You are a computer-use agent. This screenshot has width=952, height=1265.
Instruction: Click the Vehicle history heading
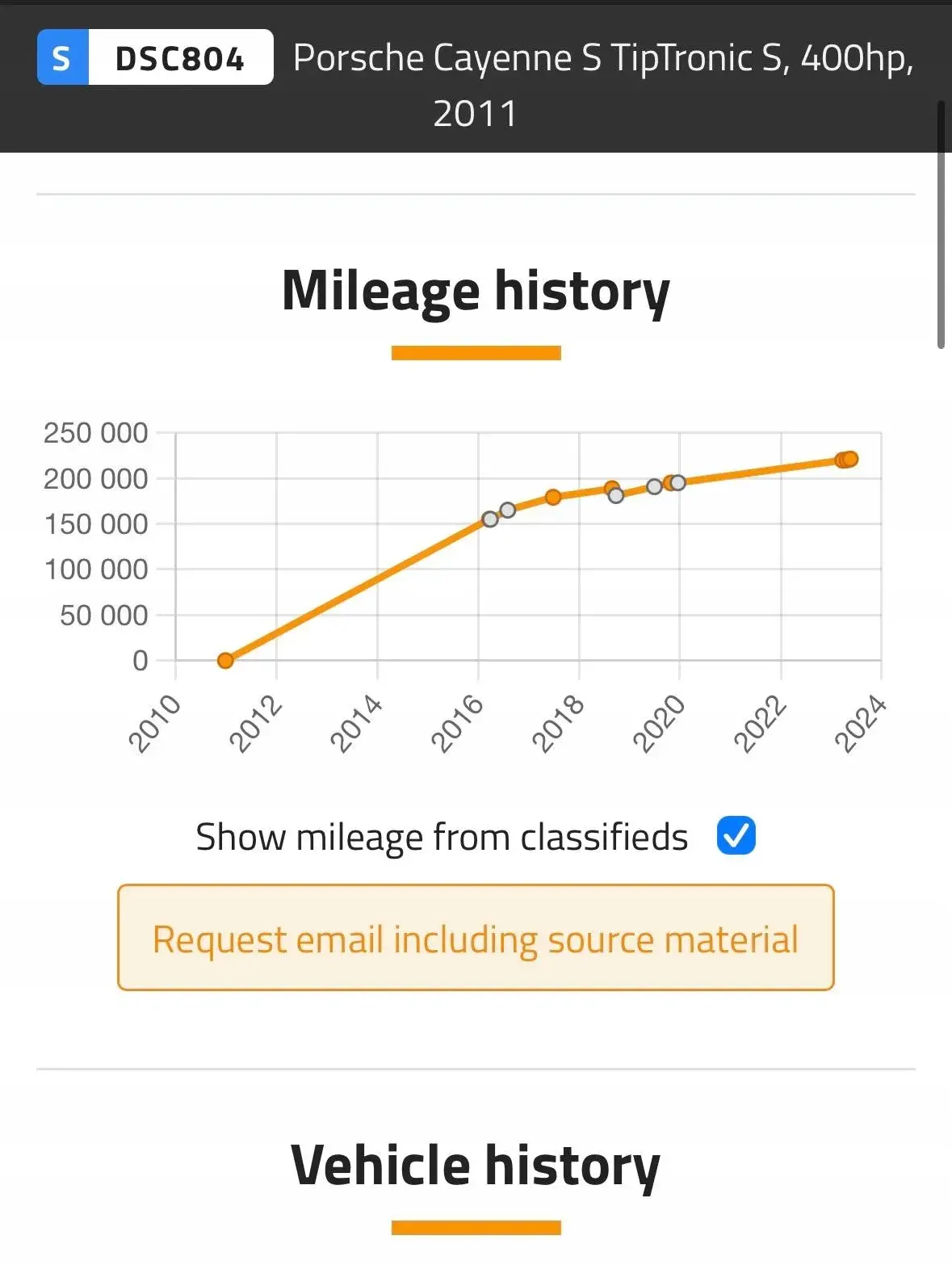pos(476,1166)
